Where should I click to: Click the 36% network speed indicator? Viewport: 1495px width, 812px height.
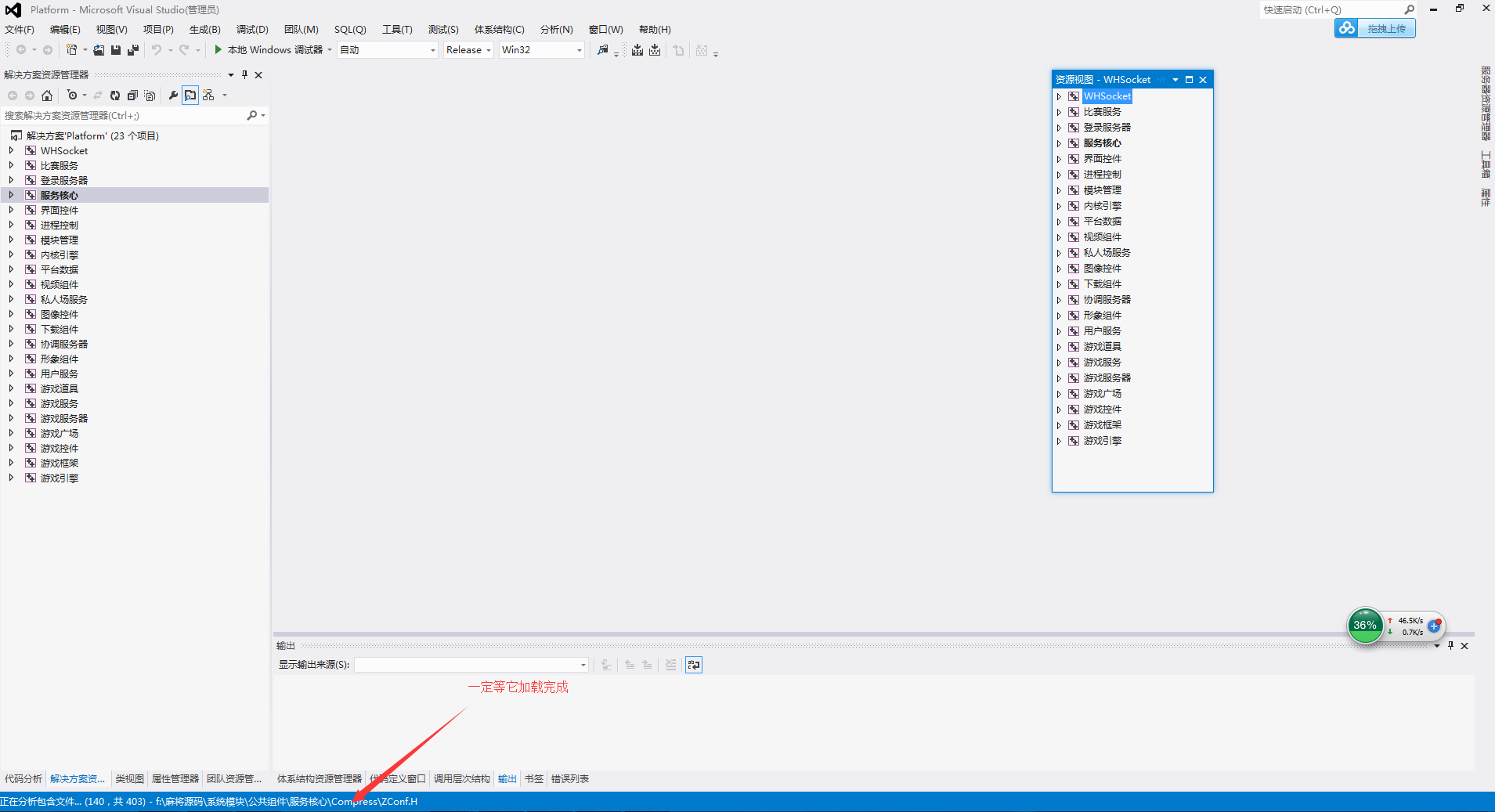(1365, 626)
